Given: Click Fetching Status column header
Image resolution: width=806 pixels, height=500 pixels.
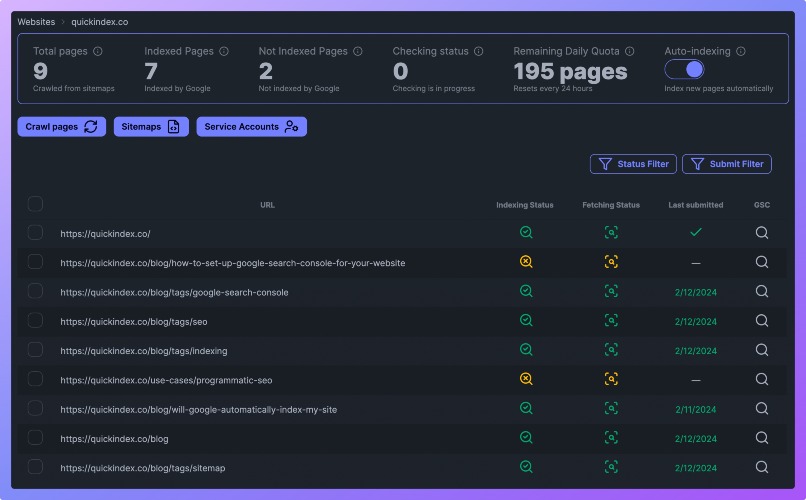Looking at the screenshot, I should coord(611,205).
